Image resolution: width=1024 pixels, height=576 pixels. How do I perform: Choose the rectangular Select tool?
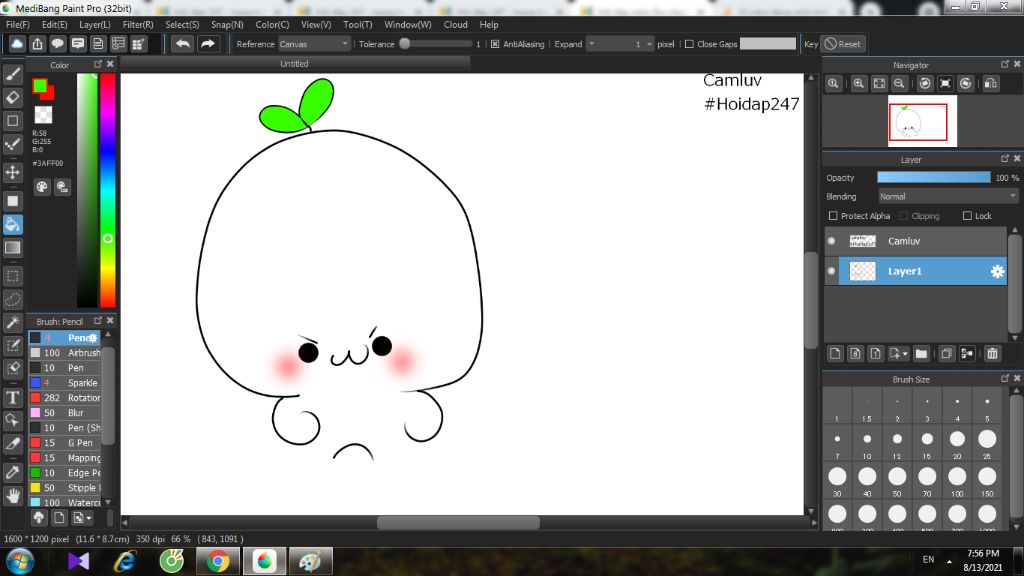pyautogui.click(x=12, y=276)
